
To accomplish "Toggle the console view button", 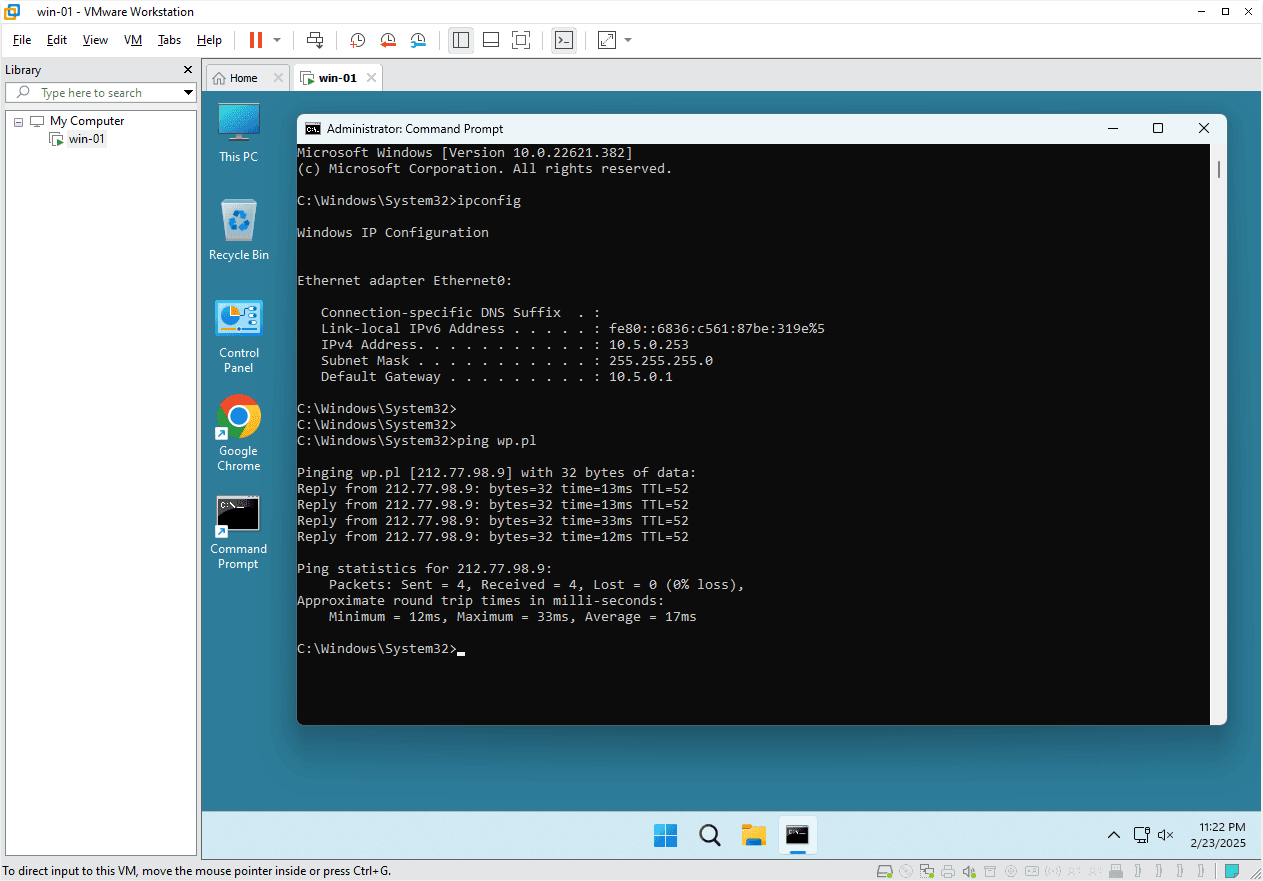I will (x=564, y=40).
